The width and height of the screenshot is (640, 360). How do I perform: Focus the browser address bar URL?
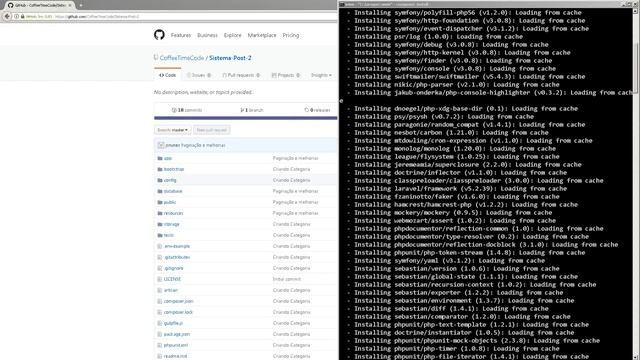[97, 17]
